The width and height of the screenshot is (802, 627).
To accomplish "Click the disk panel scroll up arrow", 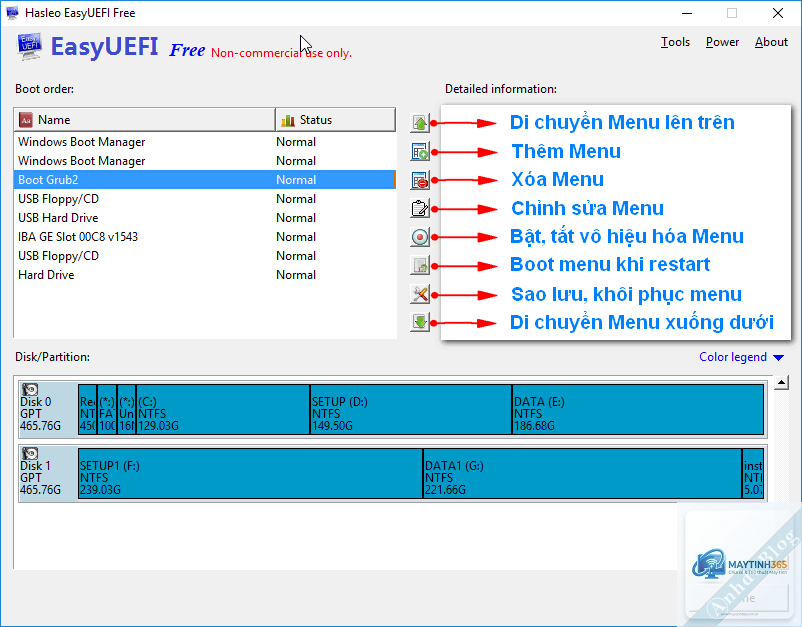I will [x=781, y=383].
